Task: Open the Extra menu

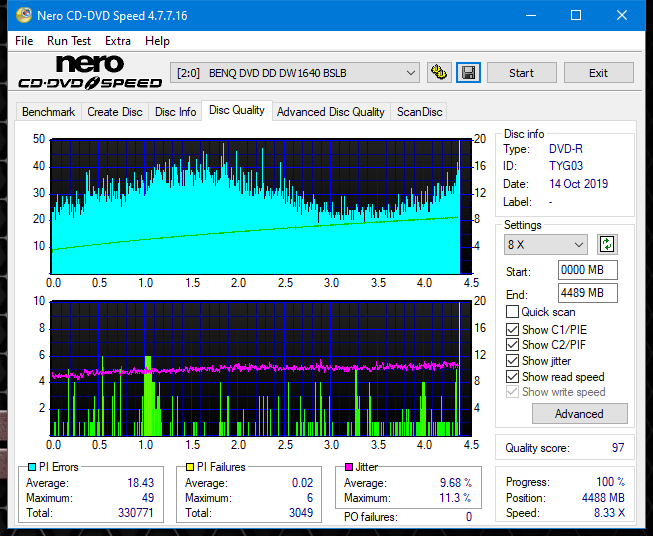Action: click(x=117, y=41)
